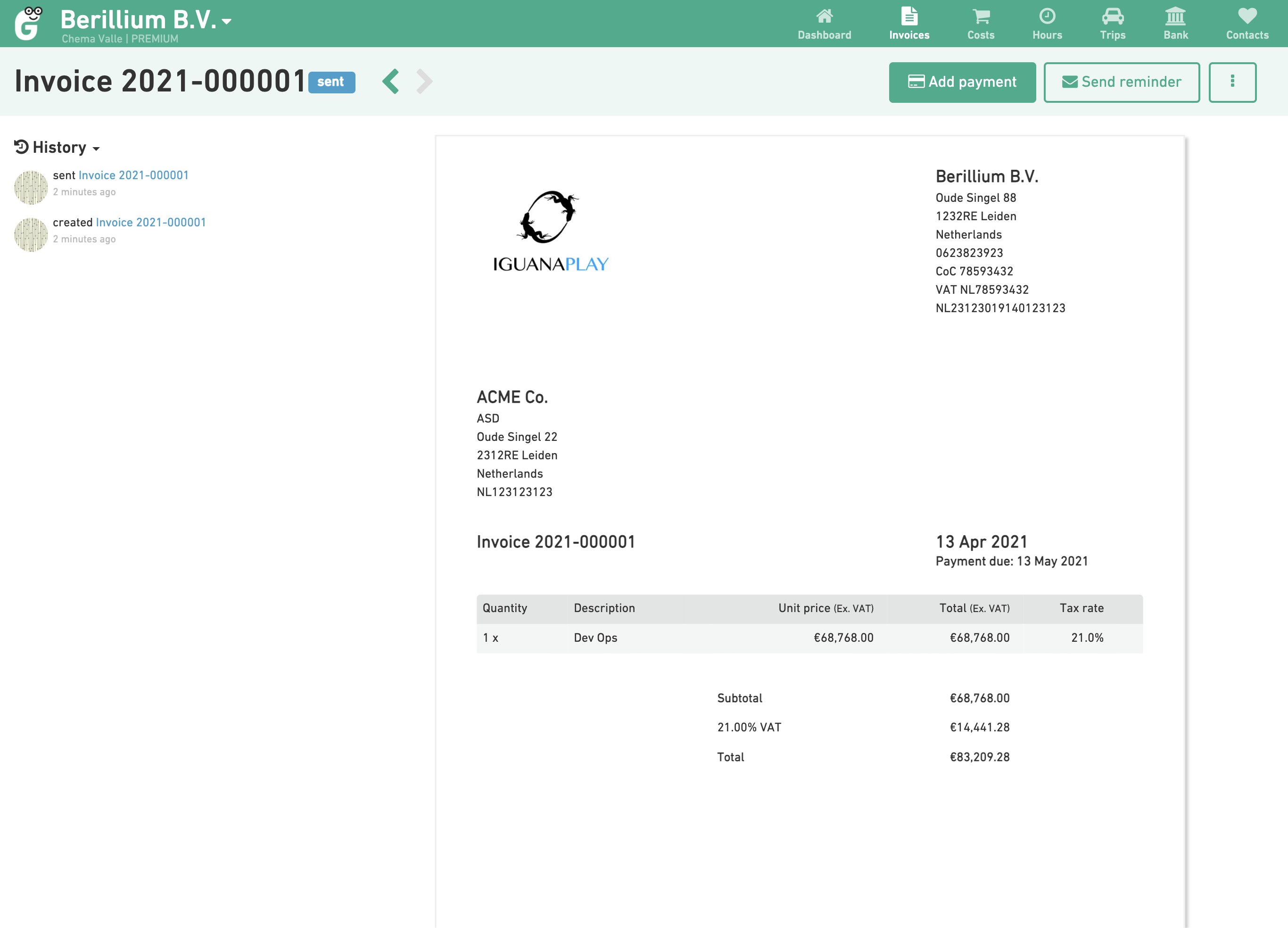Go to previous invoice arrow
Viewport: 1288px width, 928px height.
[x=390, y=82]
